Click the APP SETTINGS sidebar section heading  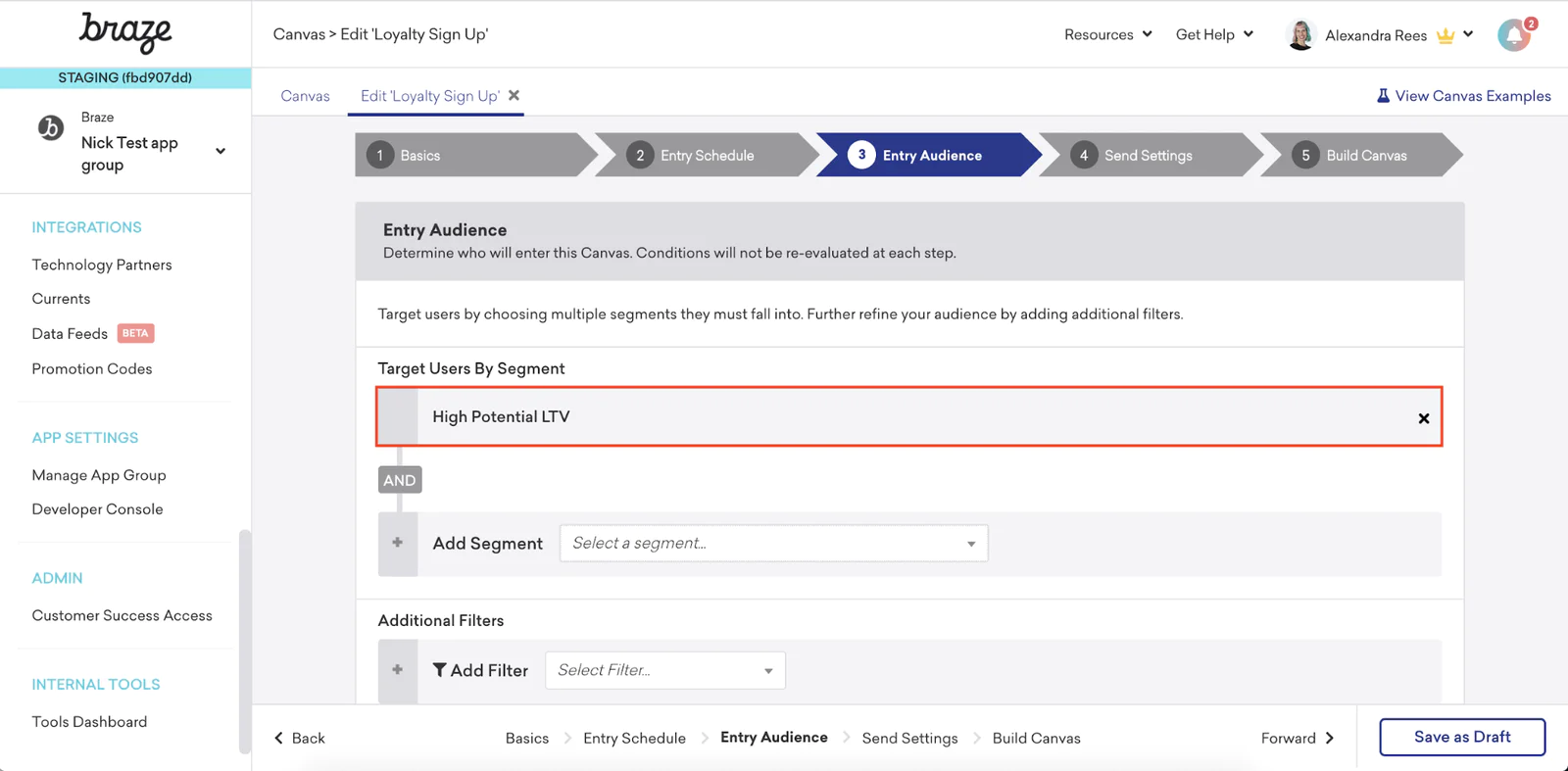(x=85, y=438)
